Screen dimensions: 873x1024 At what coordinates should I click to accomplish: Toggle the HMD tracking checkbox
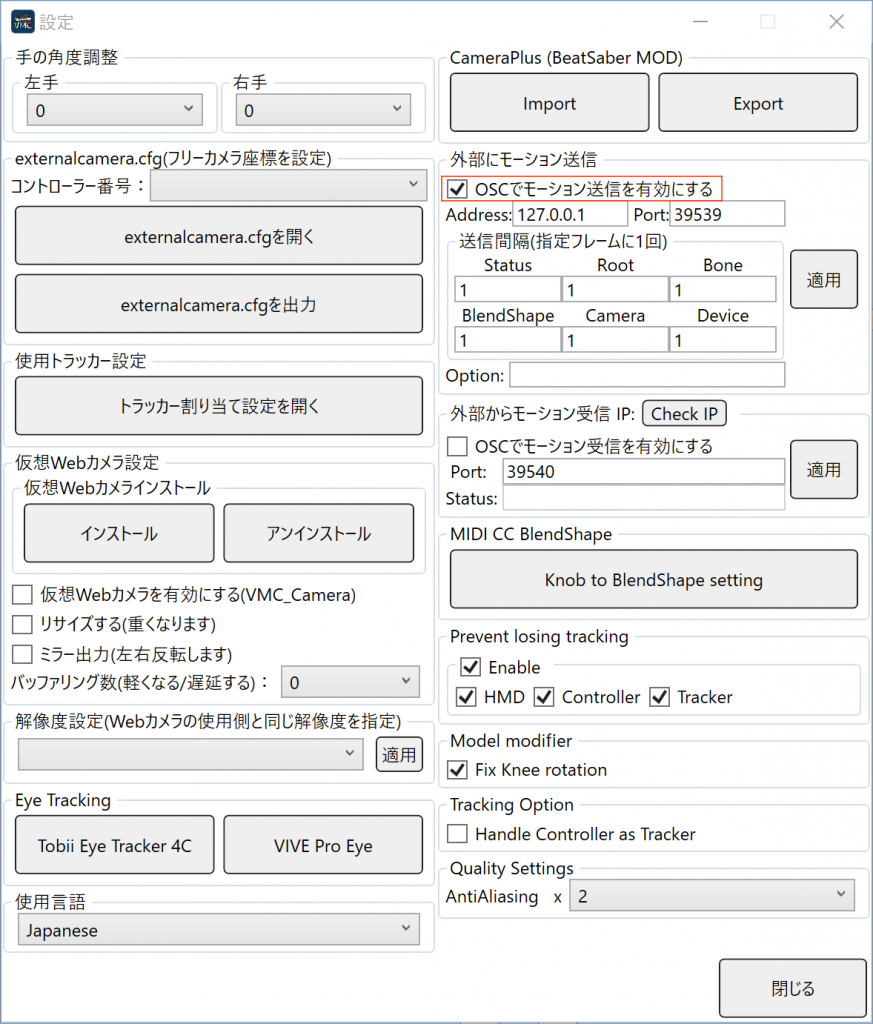coord(466,697)
